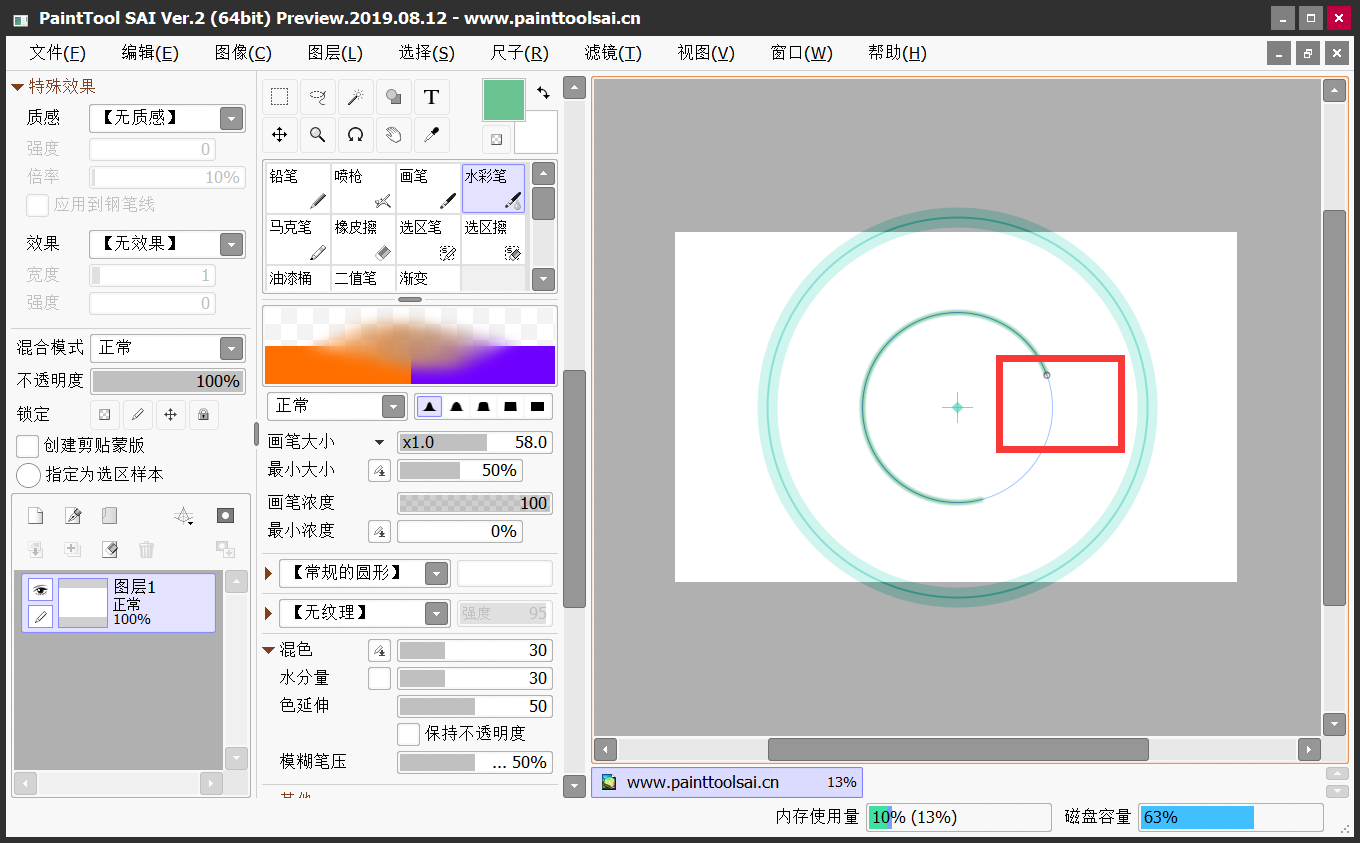1360x843 pixels.
Task: Click the transparent color checker button
Action: pos(497,139)
